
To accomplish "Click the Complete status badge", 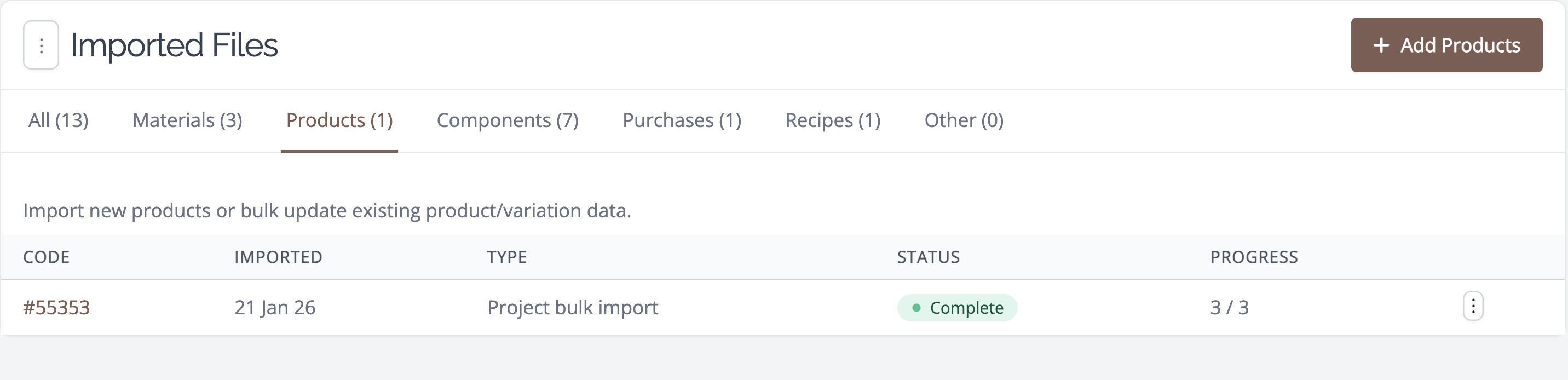I will pos(957,308).
